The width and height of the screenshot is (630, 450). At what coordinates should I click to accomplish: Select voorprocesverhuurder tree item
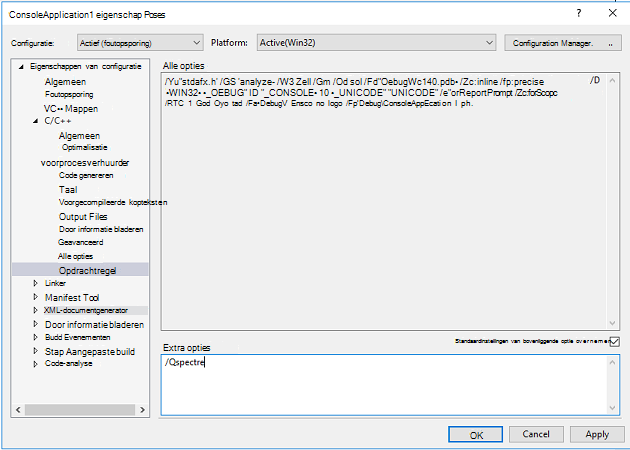pyautogui.click(x=85, y=163)
